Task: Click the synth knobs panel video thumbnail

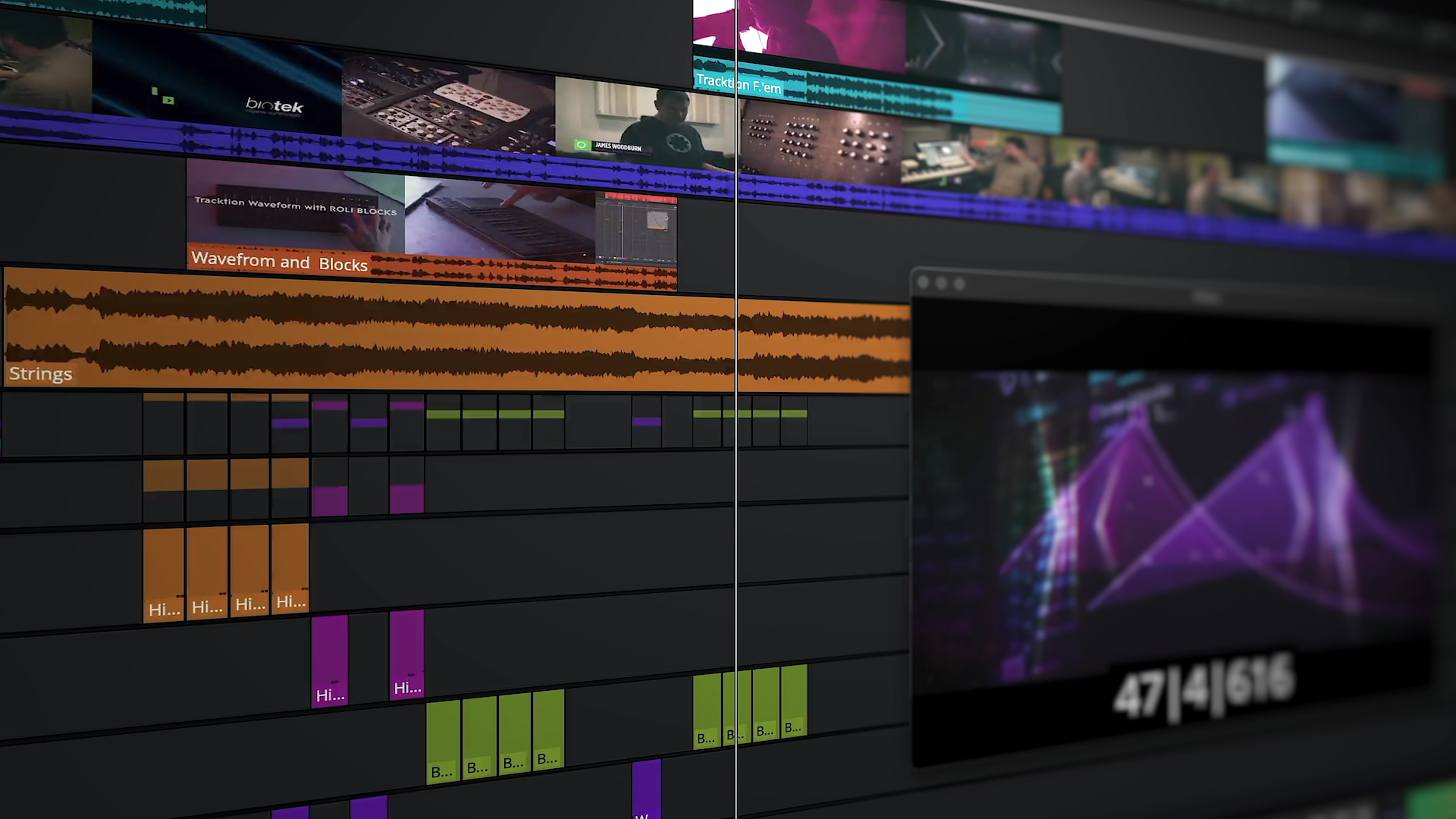Action: click(x=821, y=143)
